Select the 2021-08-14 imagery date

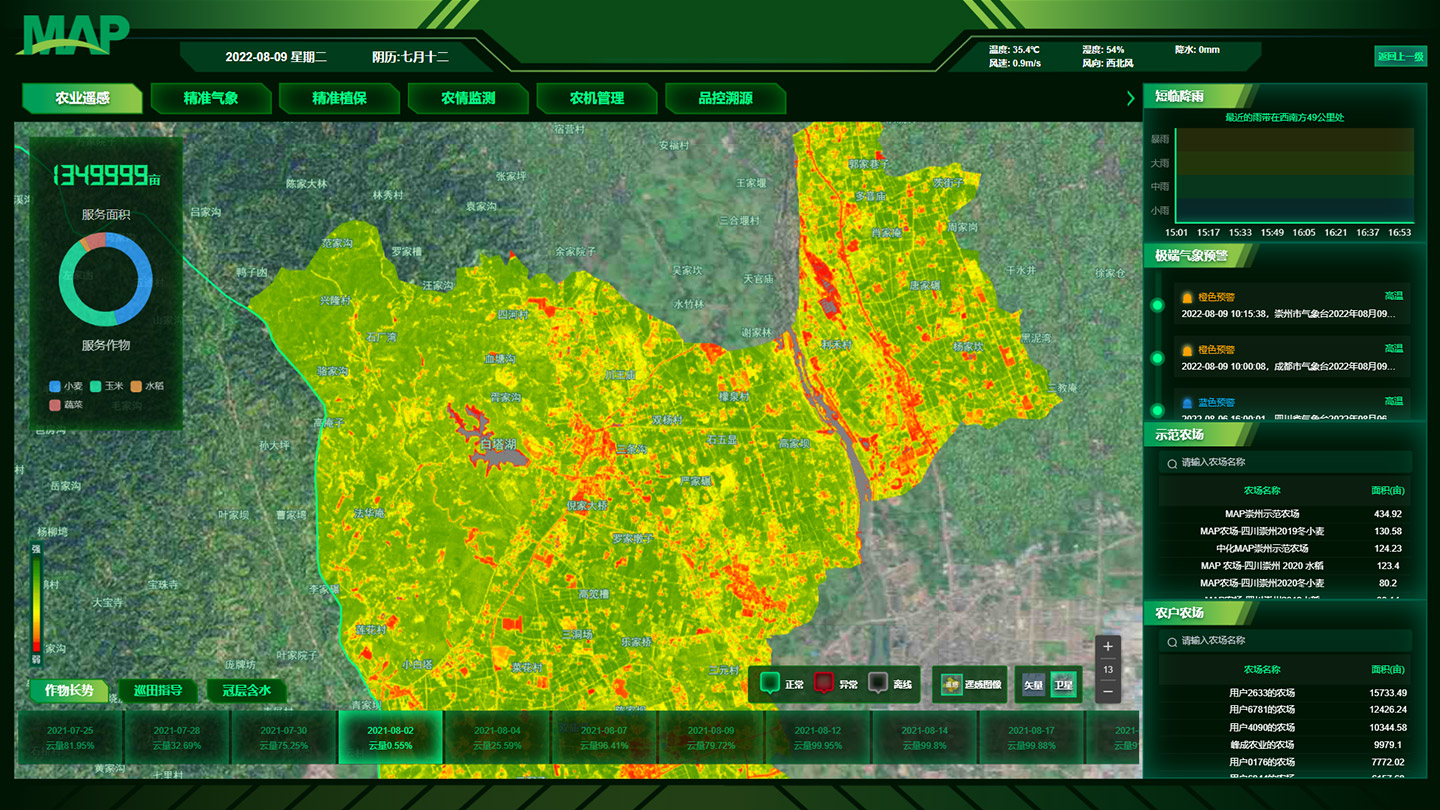click(x=925, y=738)
